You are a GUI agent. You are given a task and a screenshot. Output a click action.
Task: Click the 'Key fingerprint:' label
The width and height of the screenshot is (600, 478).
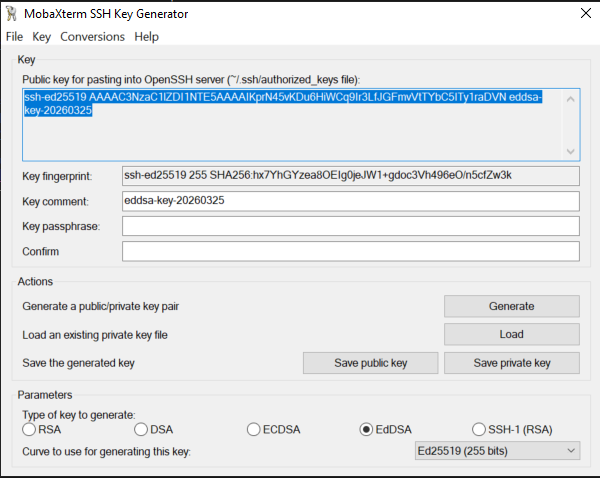(x=57, y=176)
